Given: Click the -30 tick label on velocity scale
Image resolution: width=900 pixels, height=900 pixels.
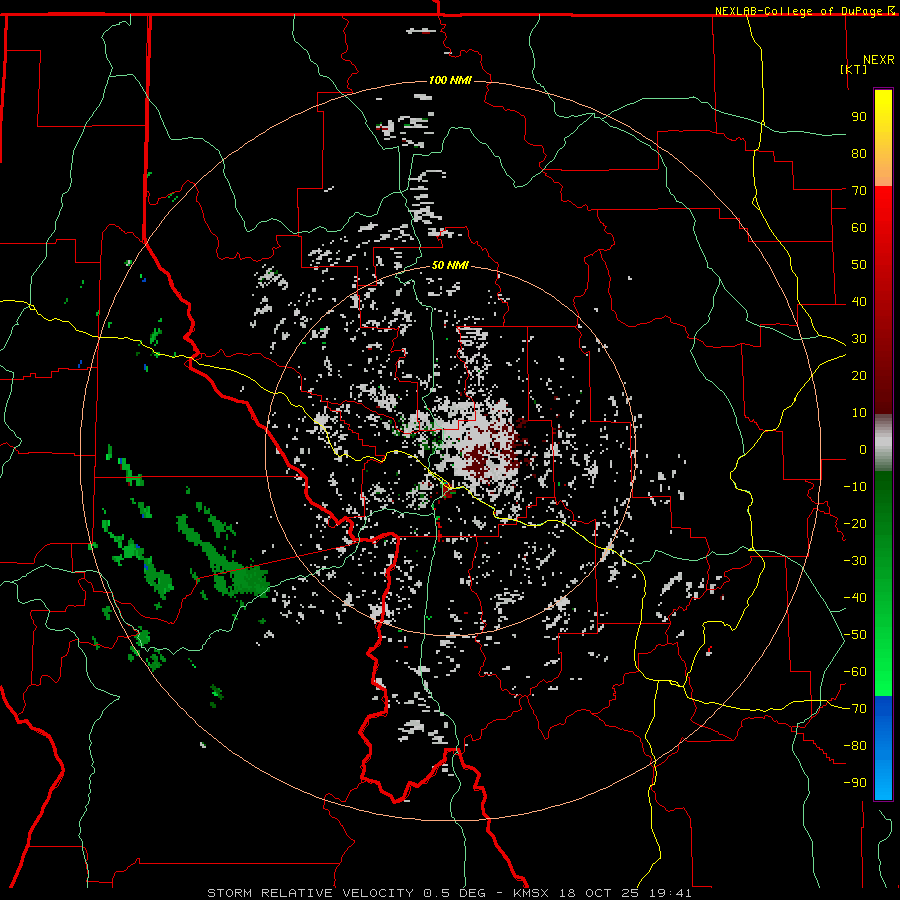Looking at the screenshot, I should [x=855, y=561].
